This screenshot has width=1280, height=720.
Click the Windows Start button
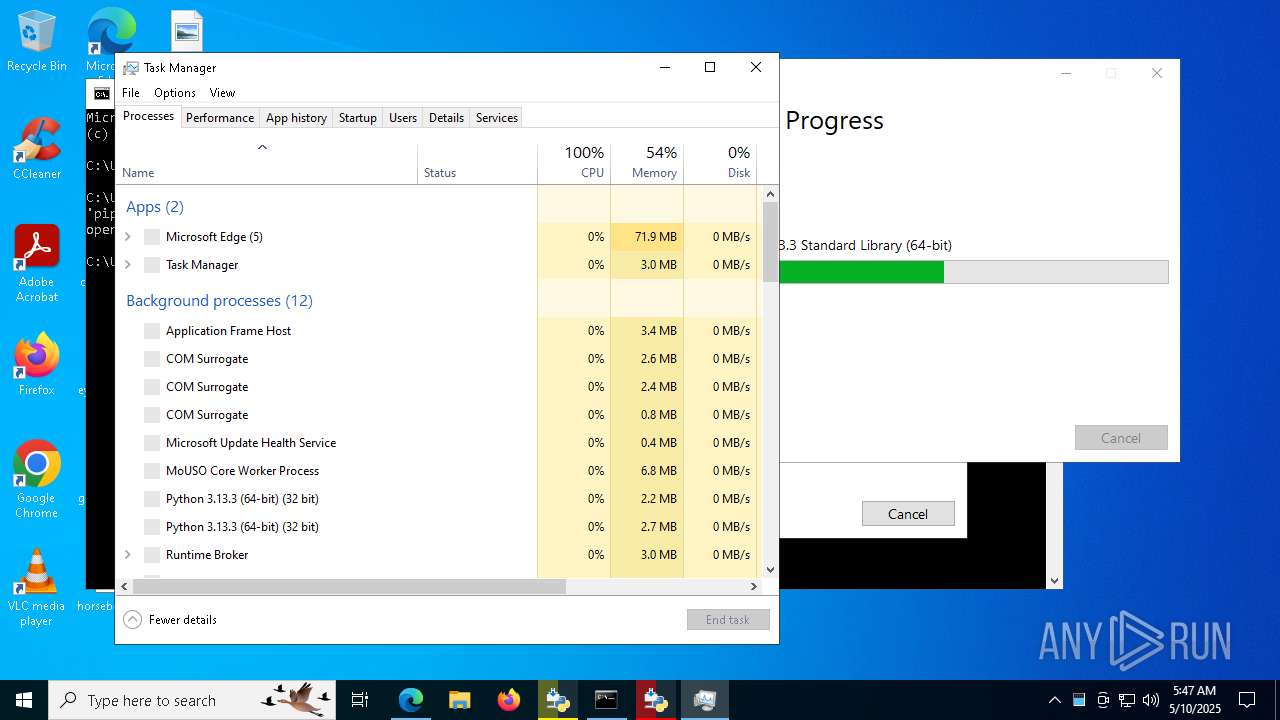(24, 700)
